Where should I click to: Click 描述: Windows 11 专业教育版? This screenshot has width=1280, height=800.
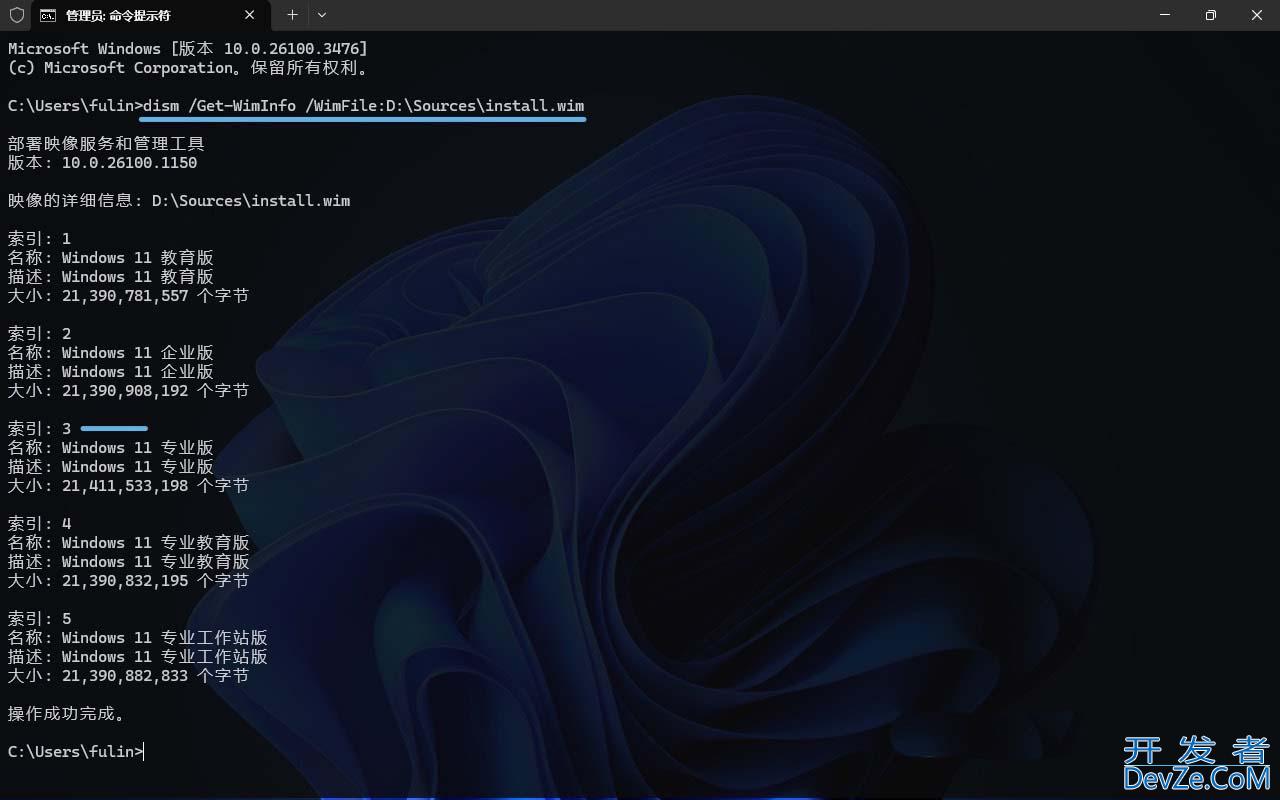tap(129, 562)
